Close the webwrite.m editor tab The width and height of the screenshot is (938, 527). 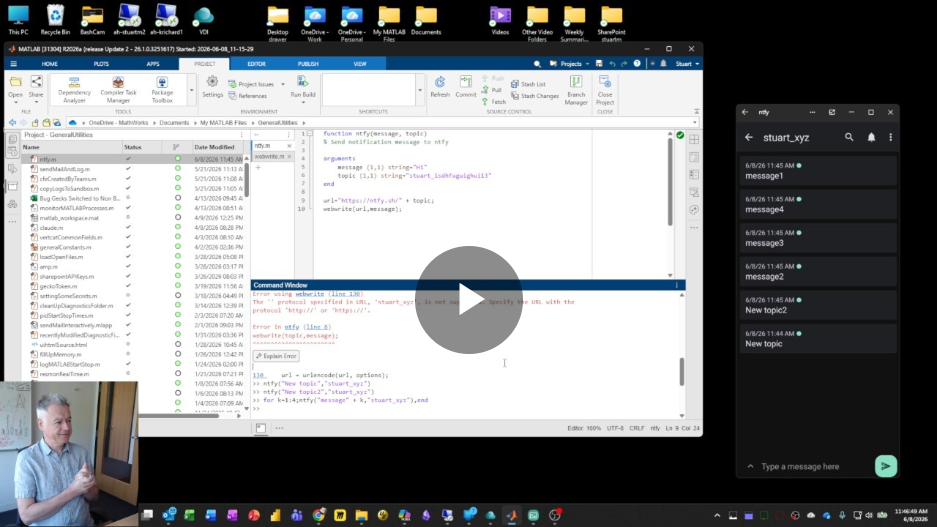[290, 157]
